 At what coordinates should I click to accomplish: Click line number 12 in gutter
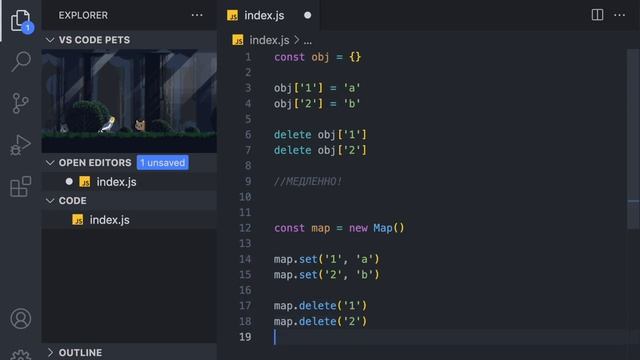pos(245,228)
